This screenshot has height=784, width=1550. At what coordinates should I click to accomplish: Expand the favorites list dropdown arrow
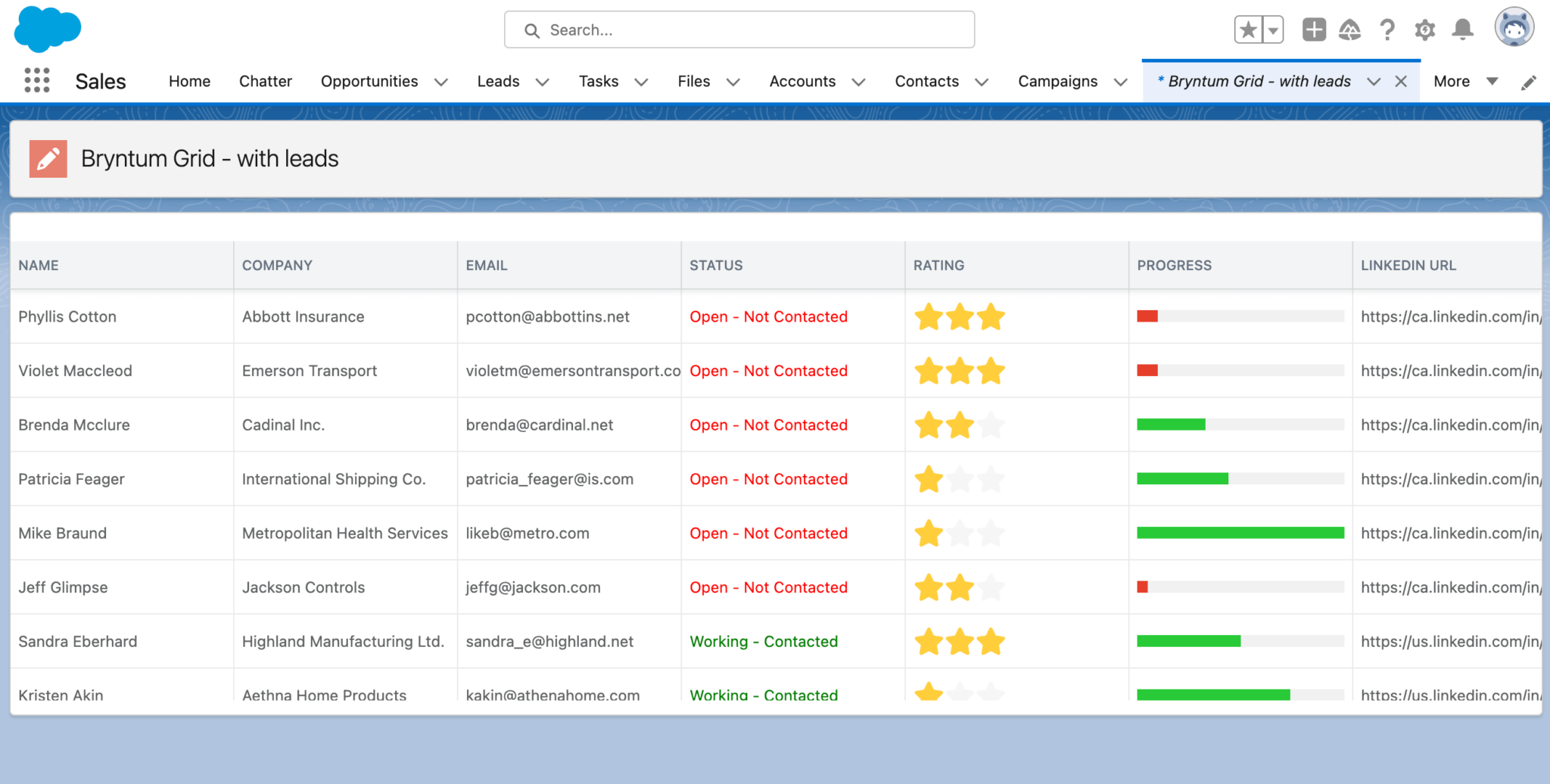tap(1273, 30)
